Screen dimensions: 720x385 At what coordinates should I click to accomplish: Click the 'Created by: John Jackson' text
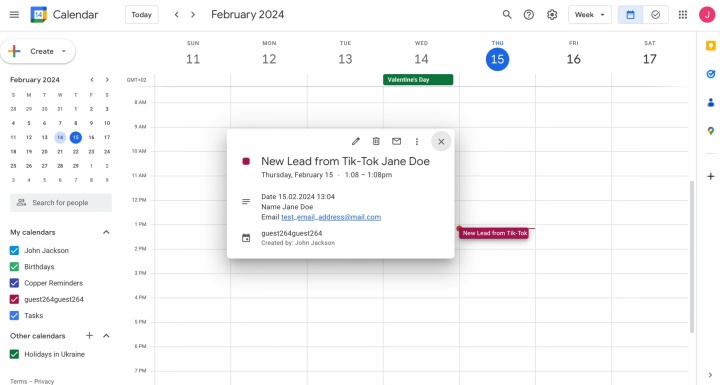[x=298, y=243]
